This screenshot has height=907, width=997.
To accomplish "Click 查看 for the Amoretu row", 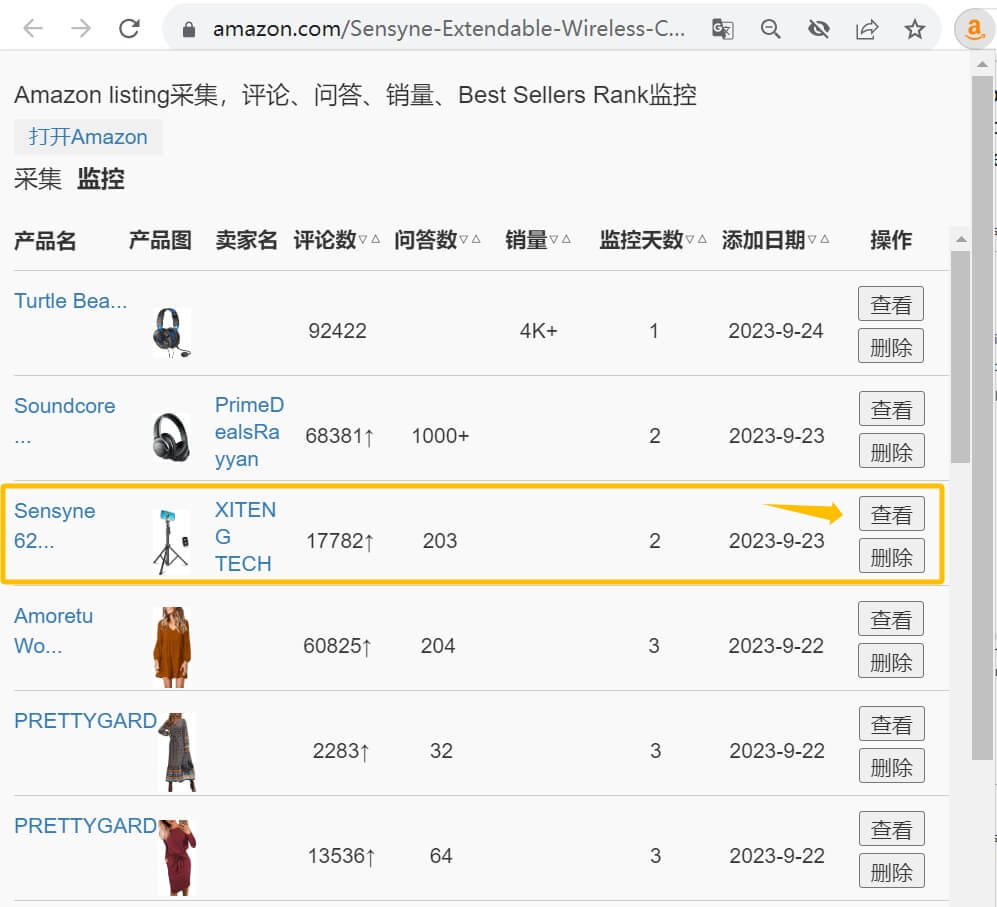I will coord(891,619).
